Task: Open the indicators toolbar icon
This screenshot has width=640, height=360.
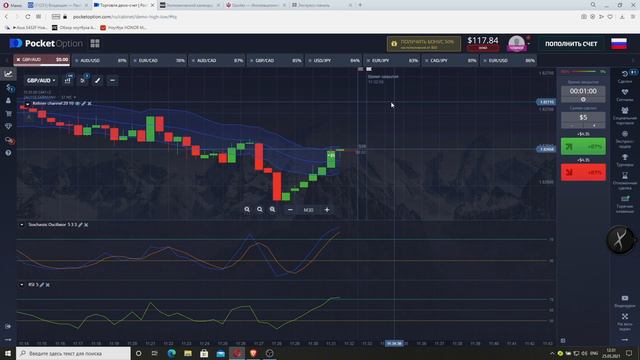Action: click(x=83, y=80)
